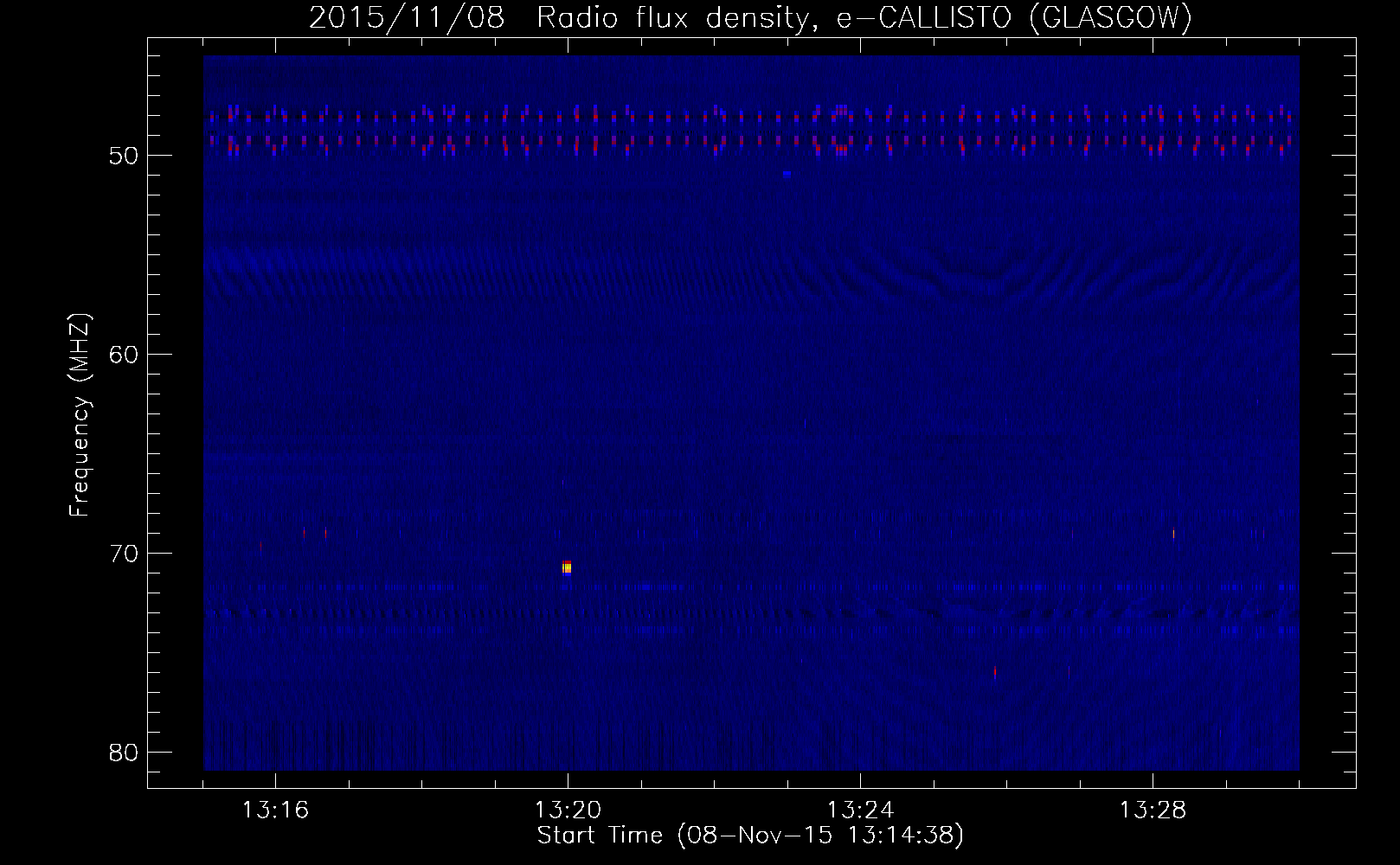Viewport: 1400px width, 865px height.
Task: Click the 13:24 time tick label
Action: click(860, 811)
